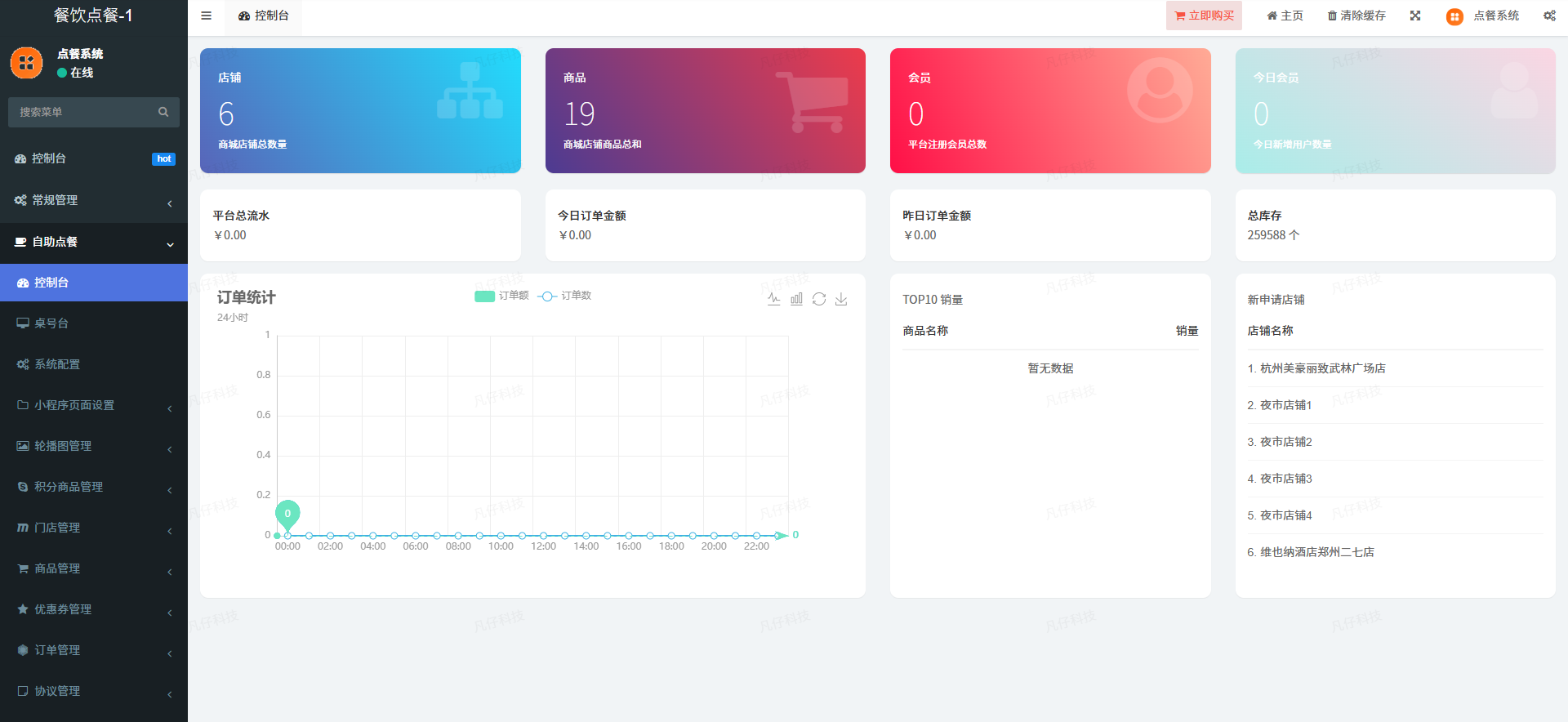Open 桌号台 in the sidebar
The height and width of the screenshot is (722, 1568).
coord(51,323)
